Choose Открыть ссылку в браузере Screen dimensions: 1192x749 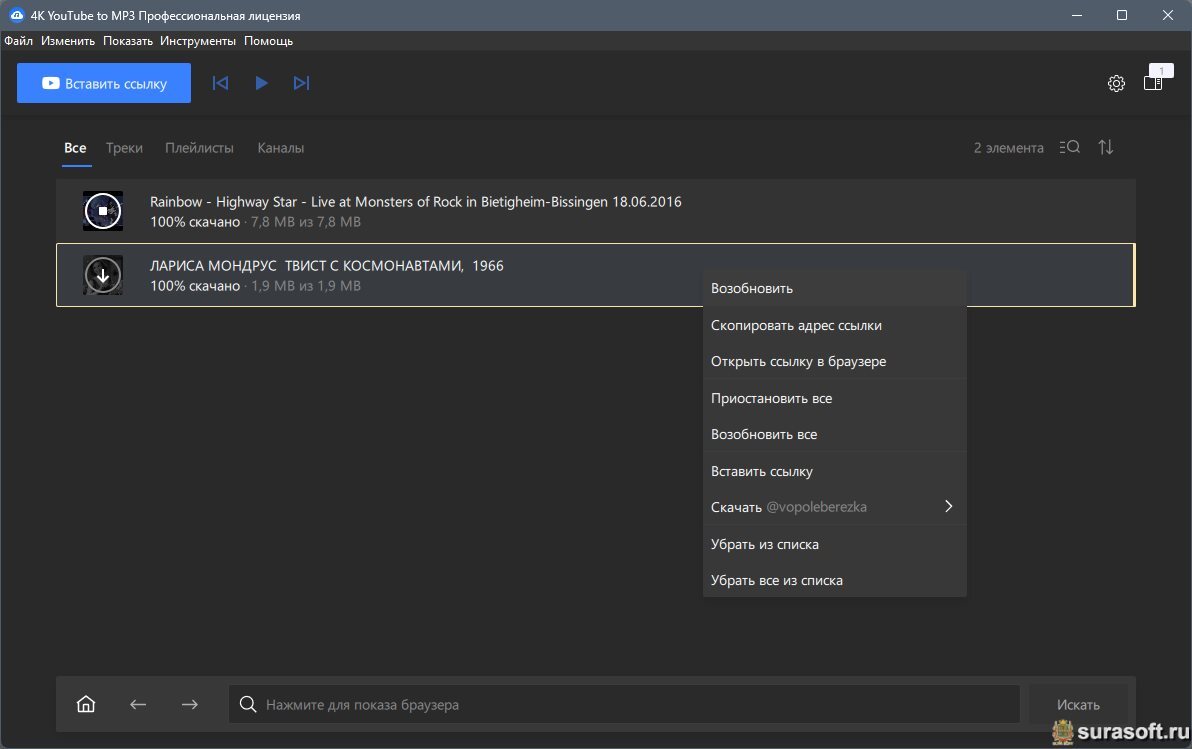point(835,361)
